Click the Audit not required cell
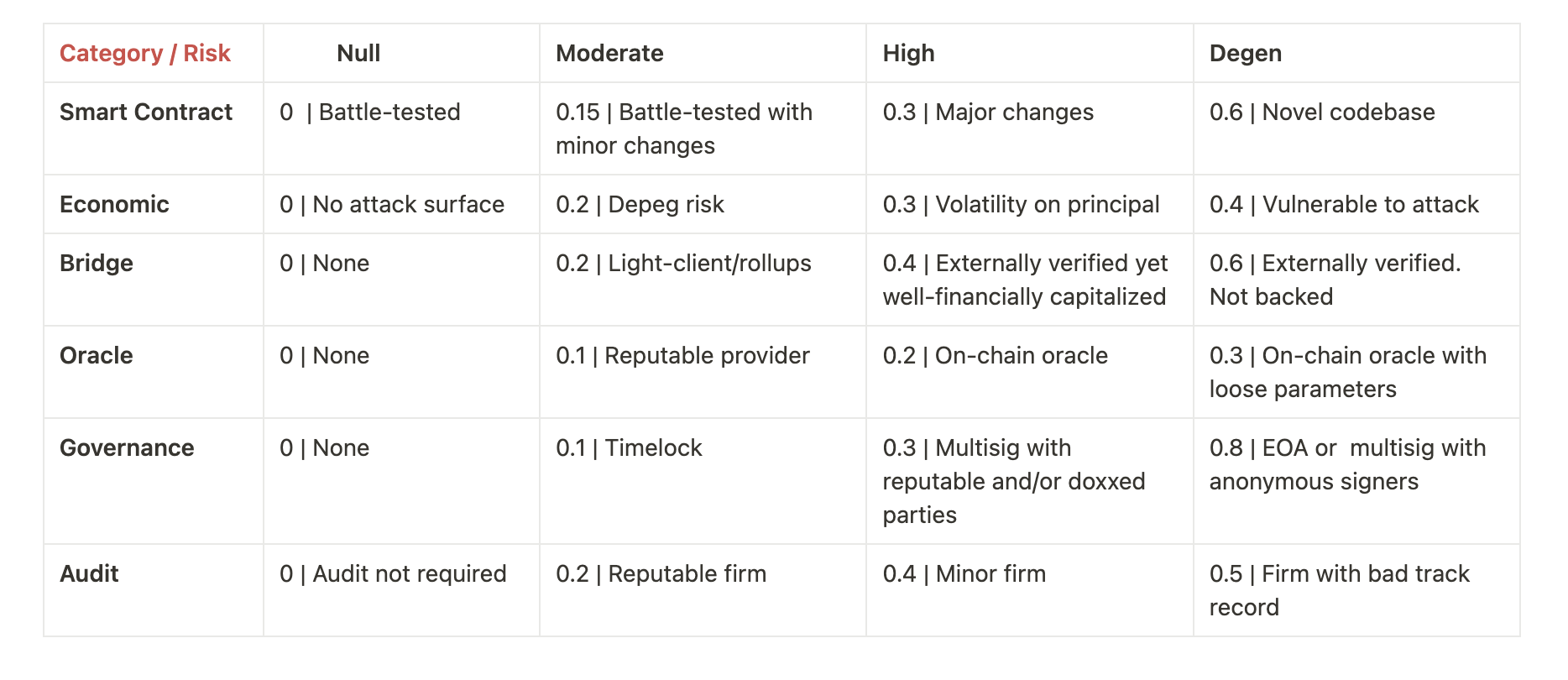 [393, 574]
